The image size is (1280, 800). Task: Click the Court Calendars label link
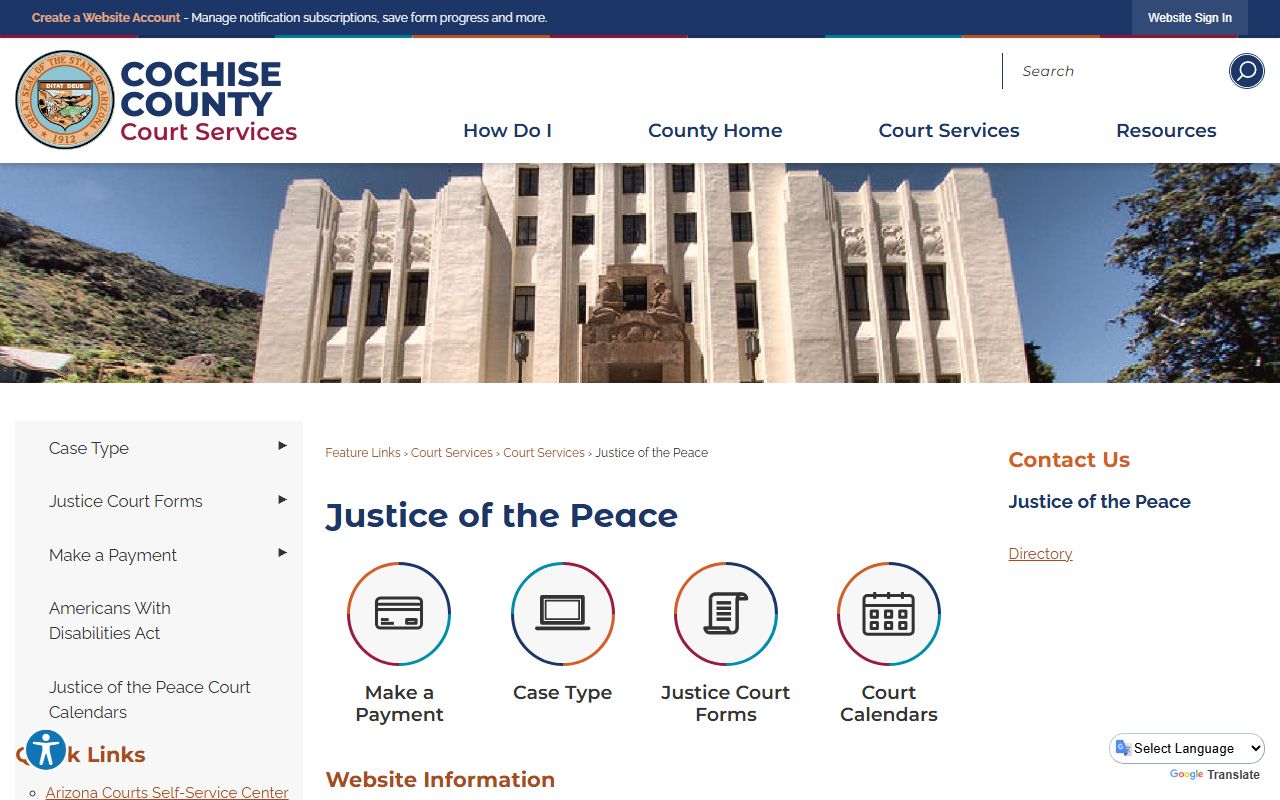[x=889, y=703]
